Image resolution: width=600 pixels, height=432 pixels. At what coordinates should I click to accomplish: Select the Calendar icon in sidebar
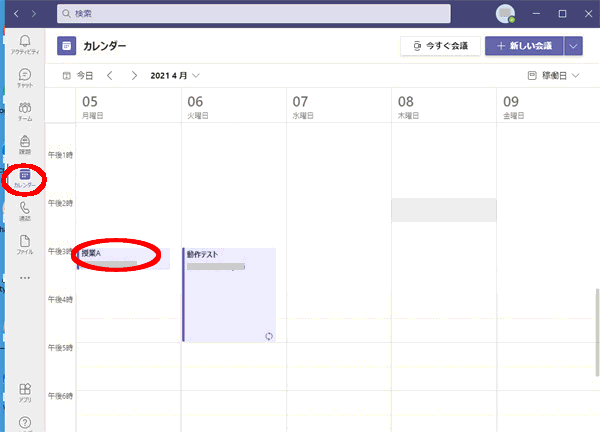(x=25, y=179)
